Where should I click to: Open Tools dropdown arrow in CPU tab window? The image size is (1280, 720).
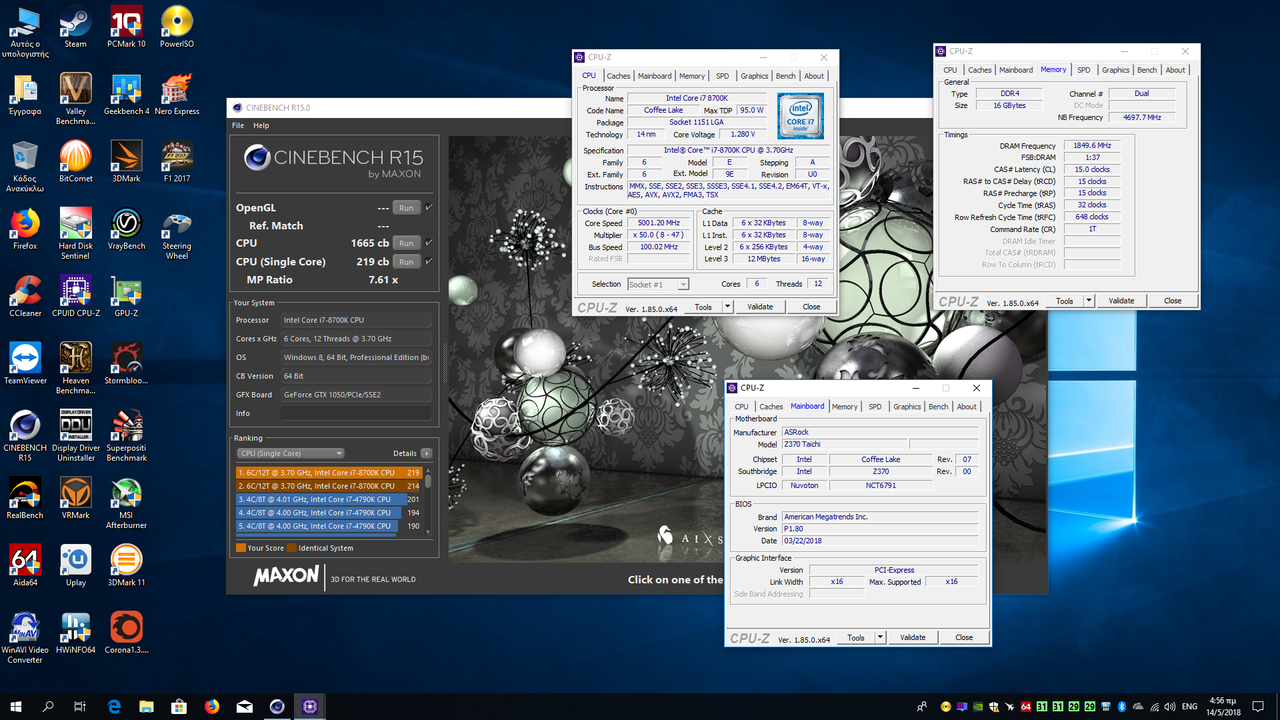727,307
